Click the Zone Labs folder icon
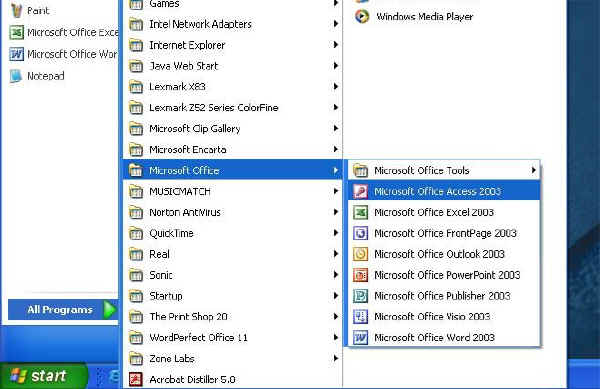 coord(136,358)
